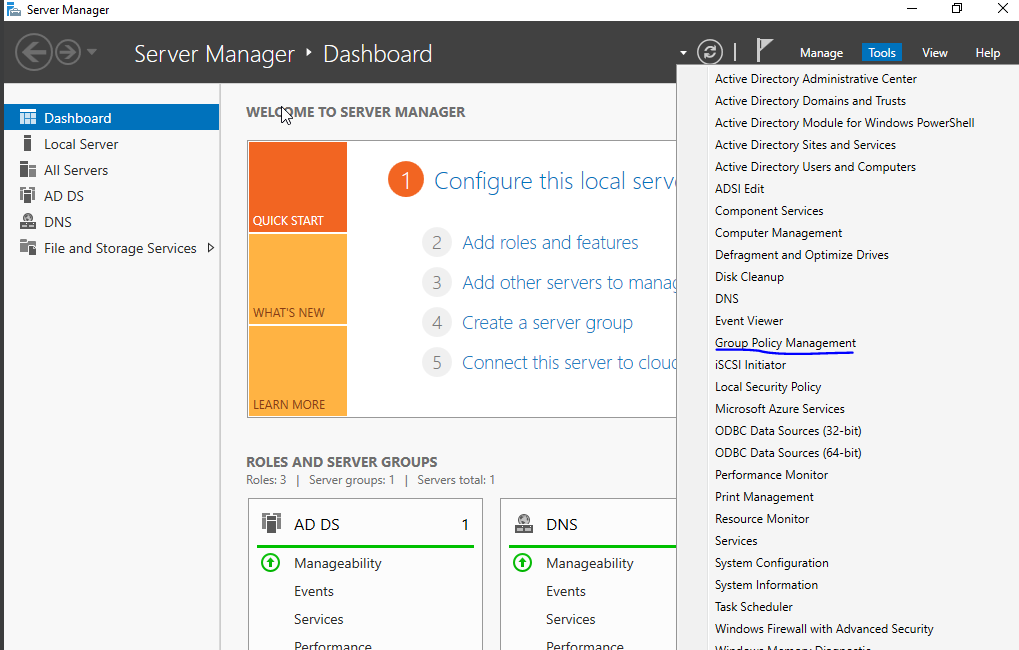Open Print Management from Tools menu
This screenshot has width=1019, height=650.
pos(764,497)
